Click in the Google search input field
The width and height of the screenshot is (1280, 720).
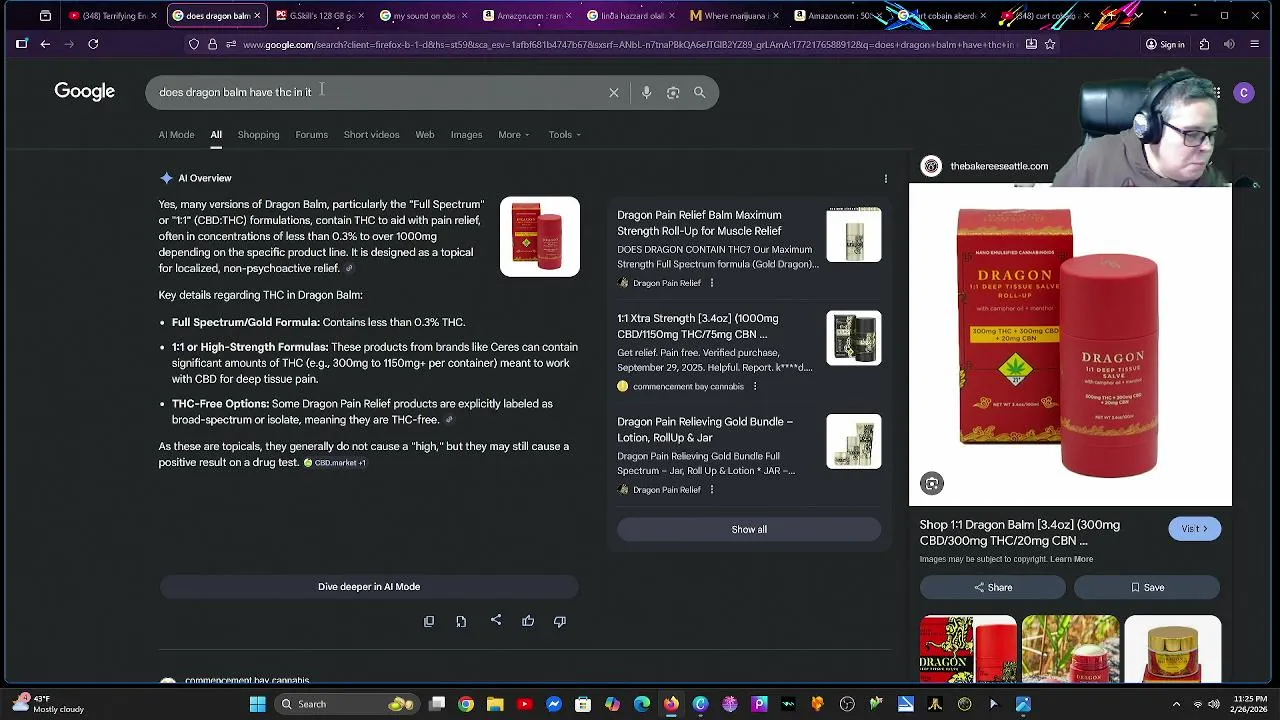[x=380, y=92]
